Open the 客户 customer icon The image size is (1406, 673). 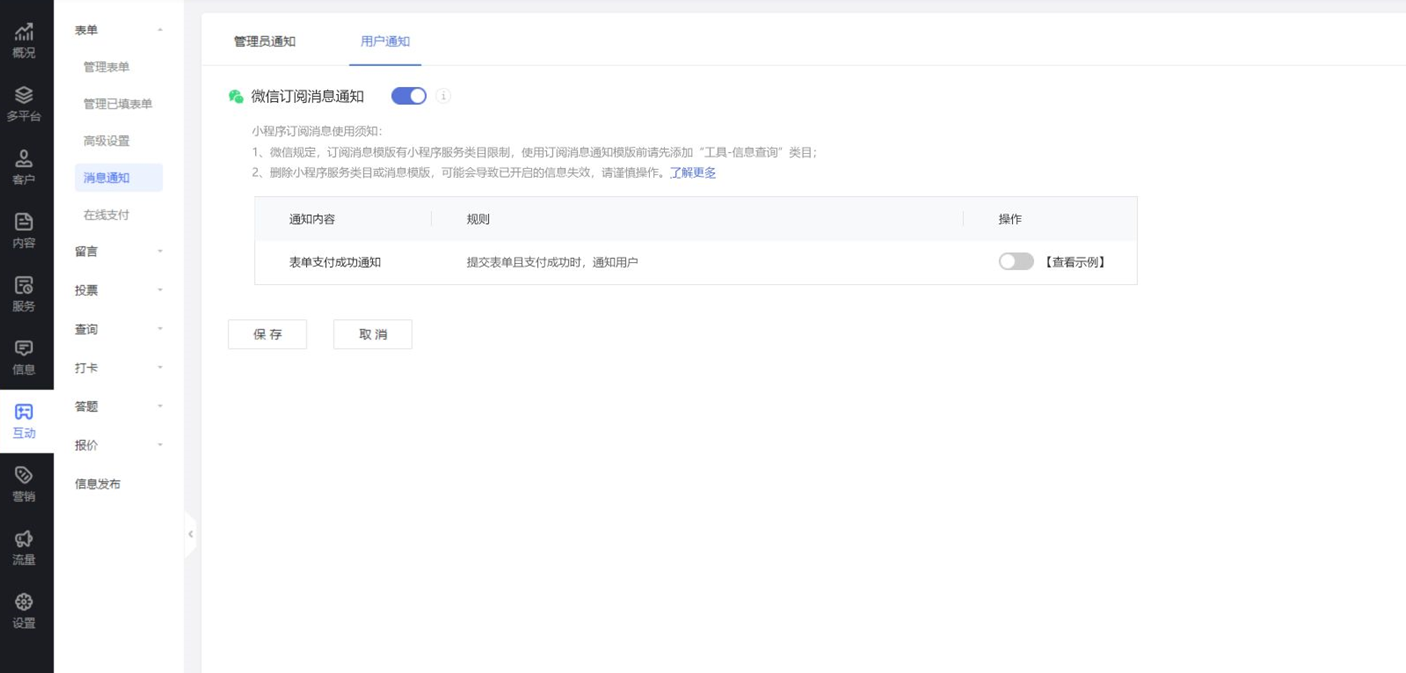(x=24, y=160)
